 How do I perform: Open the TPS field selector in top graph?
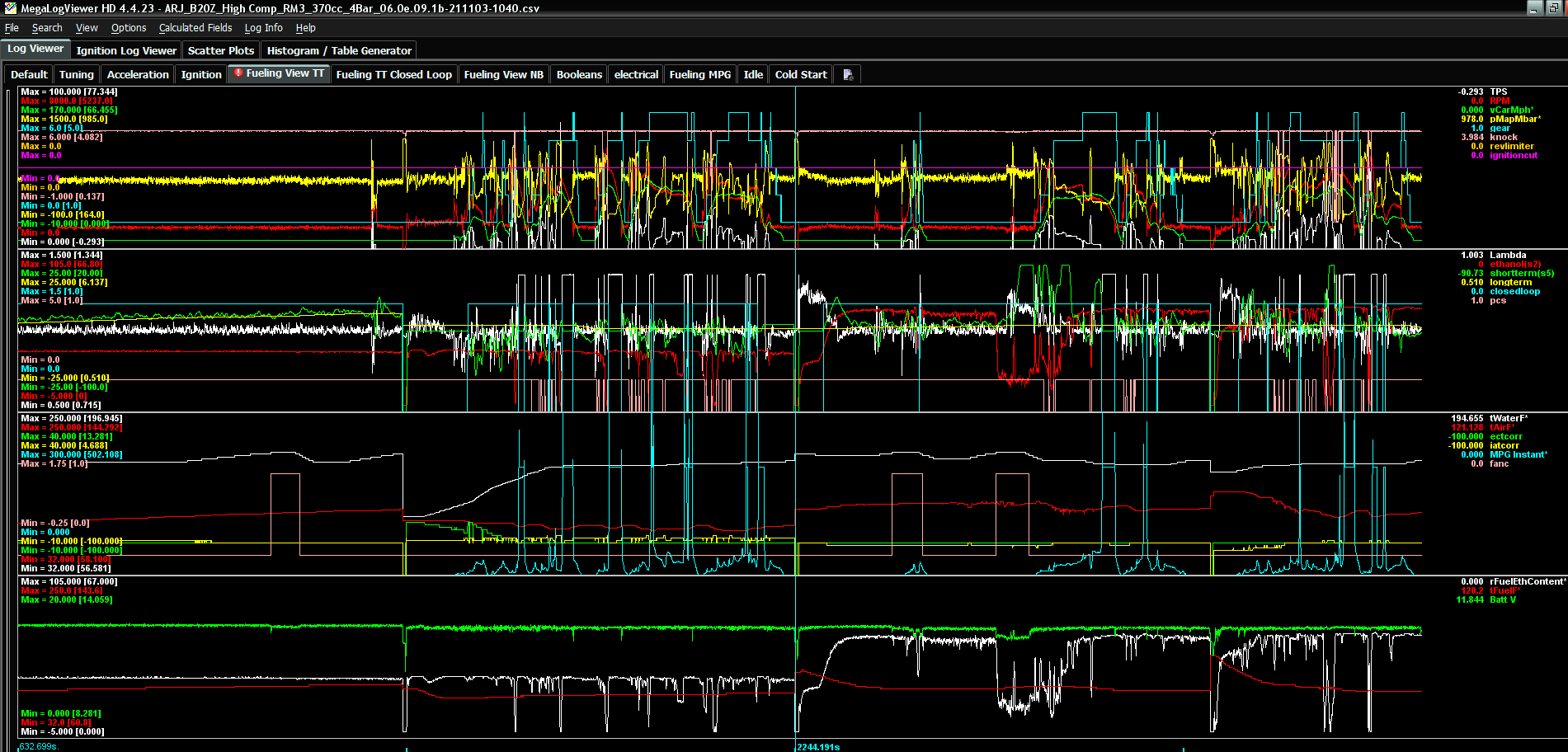(x=1498, y=92)
